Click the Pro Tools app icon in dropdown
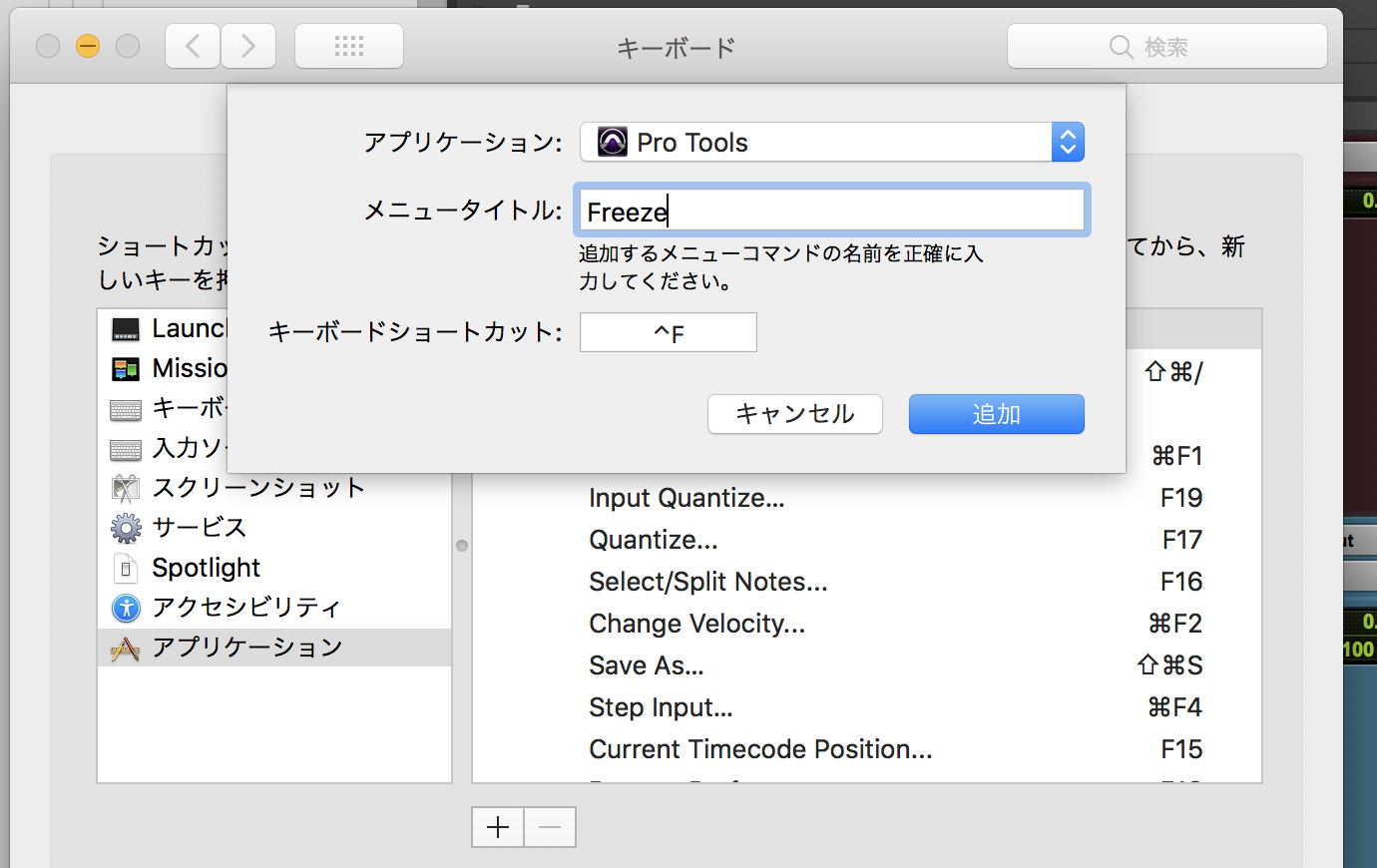The image size is (1377, 868). tap(613, 142)
